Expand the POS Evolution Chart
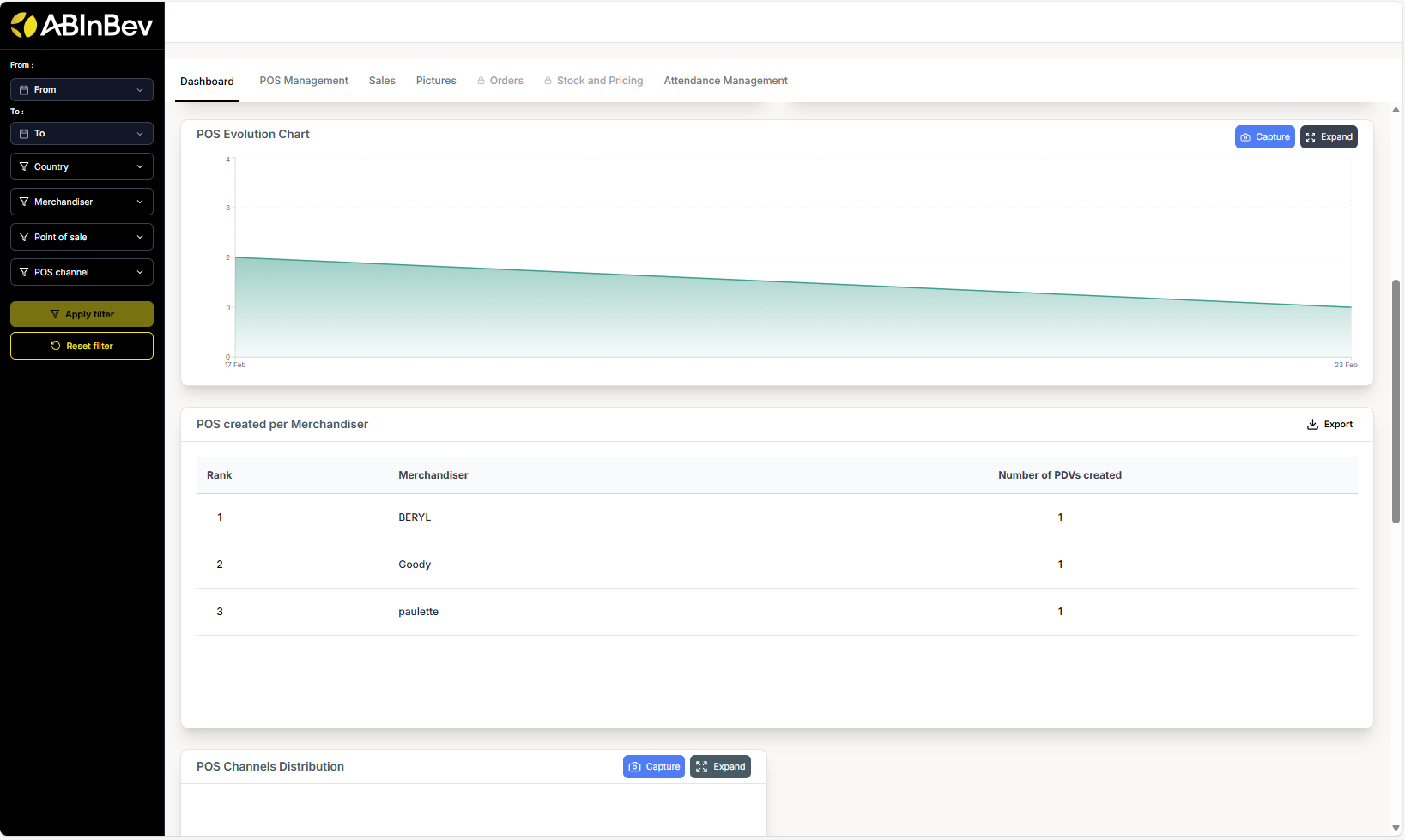 coord(1328,137)
